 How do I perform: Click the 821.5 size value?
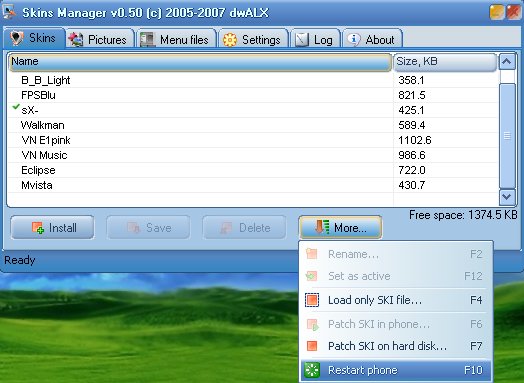412,95
